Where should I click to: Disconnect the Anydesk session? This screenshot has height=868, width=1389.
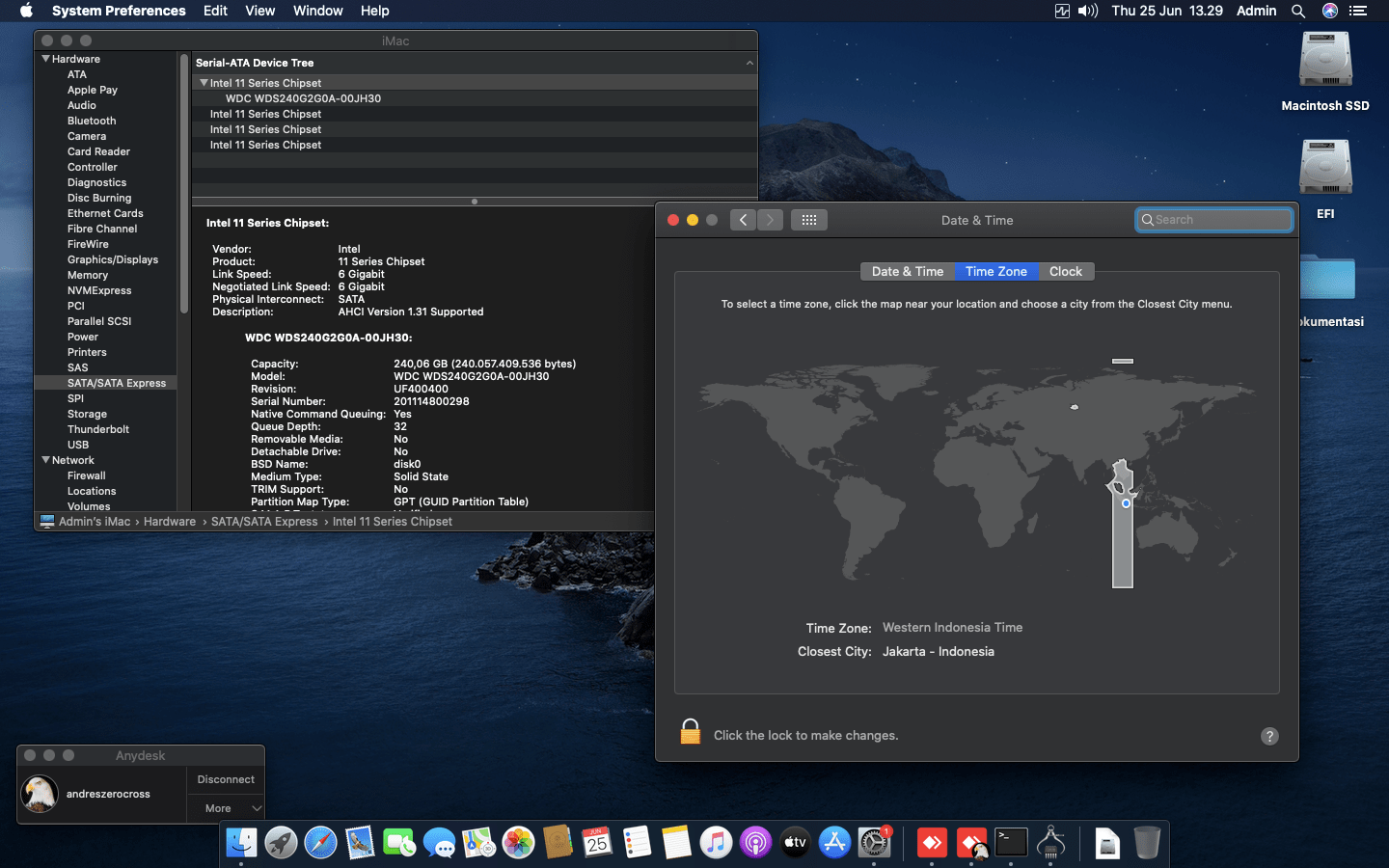point(226,779)
